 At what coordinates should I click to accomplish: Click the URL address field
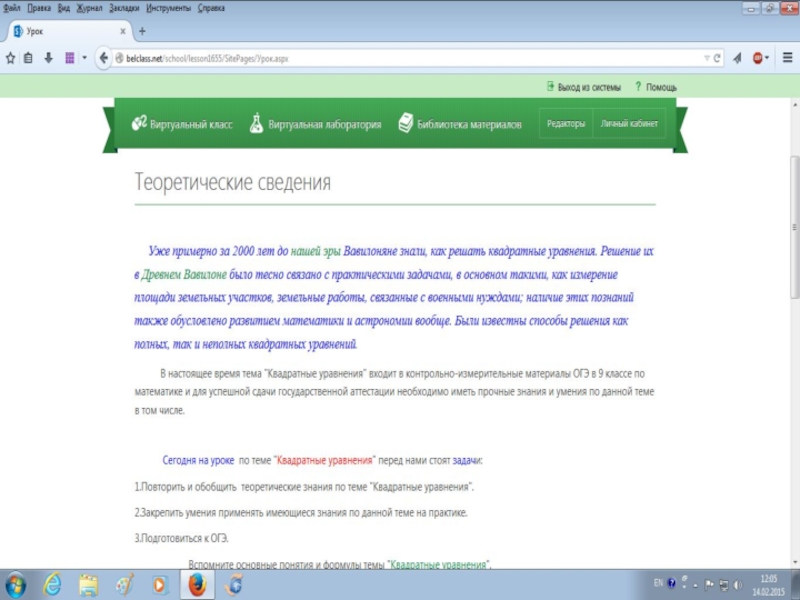[400, 58]
